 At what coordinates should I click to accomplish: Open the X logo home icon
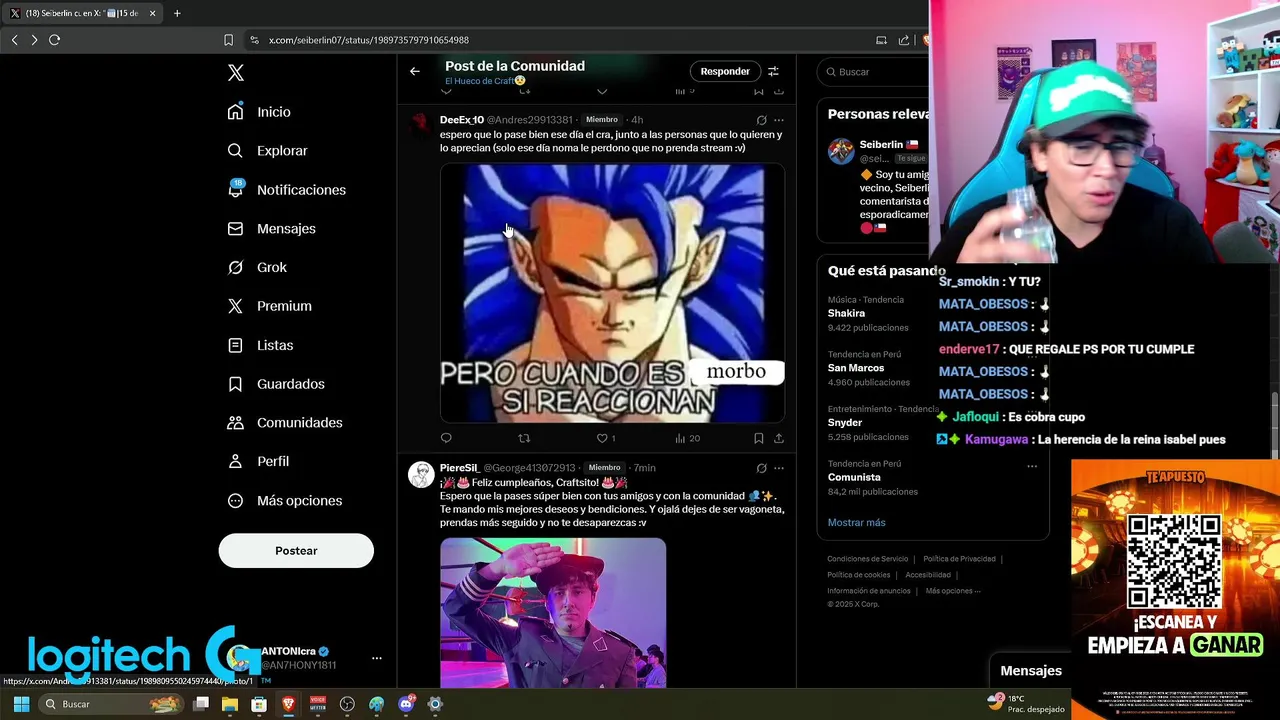pos(235,73)
